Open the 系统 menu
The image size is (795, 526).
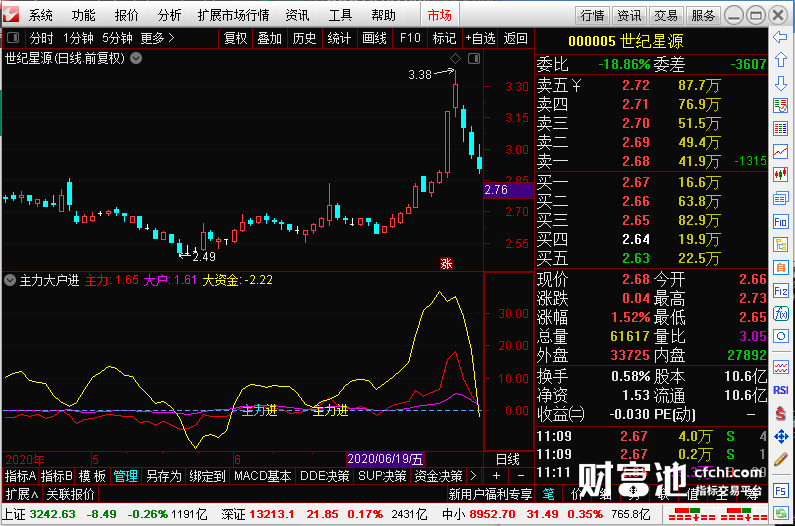41,15
